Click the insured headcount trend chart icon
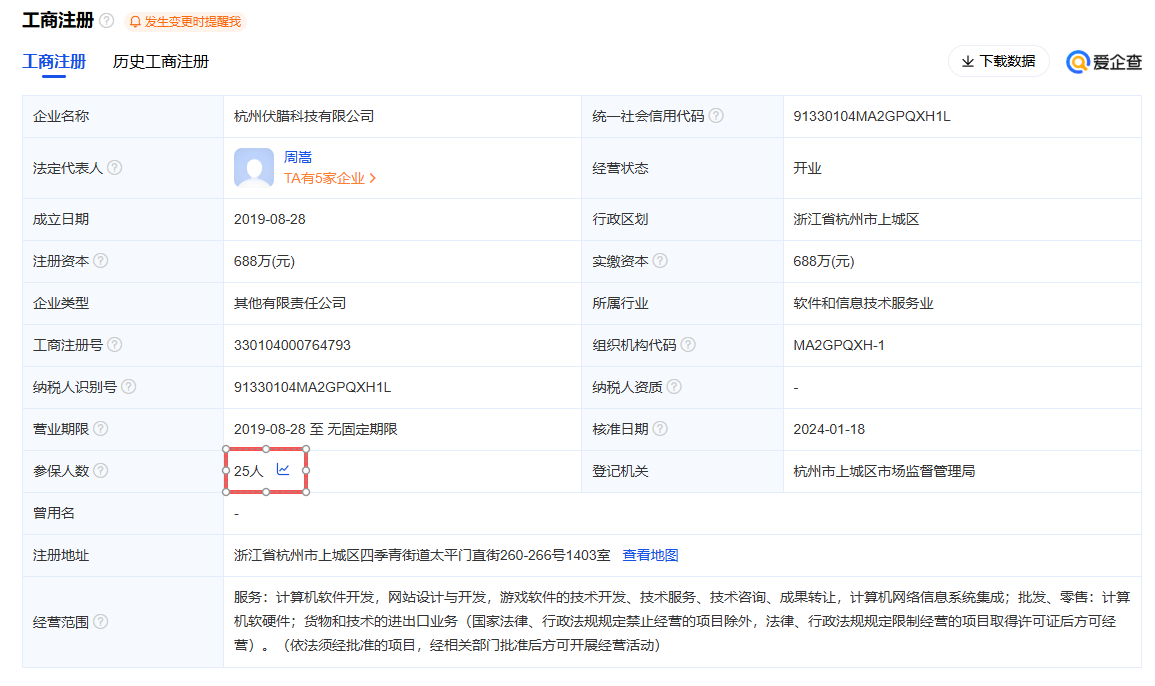This screenshot has width=1155, height=686. [x=283, y=470]
